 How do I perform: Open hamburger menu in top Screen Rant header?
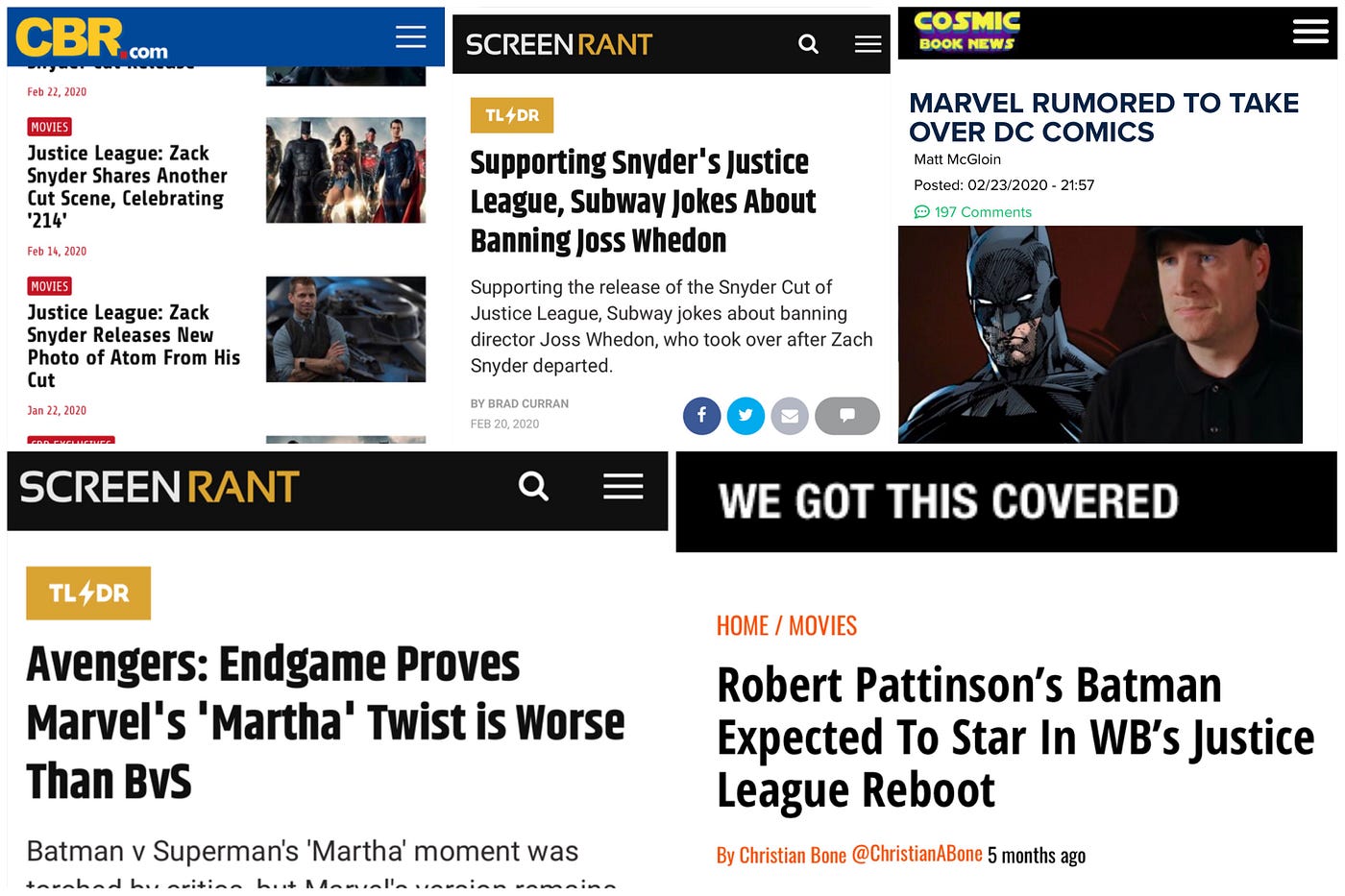point(868,44)
